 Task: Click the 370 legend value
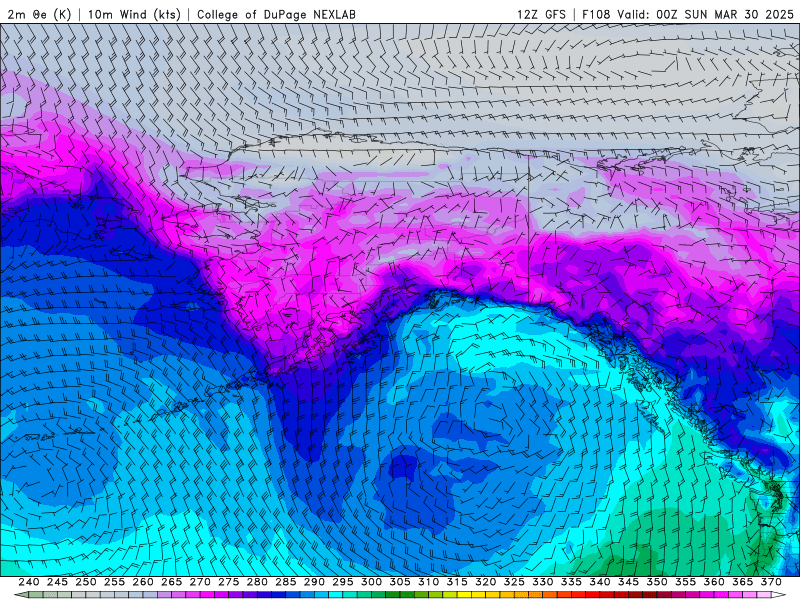tap(771, 582)
